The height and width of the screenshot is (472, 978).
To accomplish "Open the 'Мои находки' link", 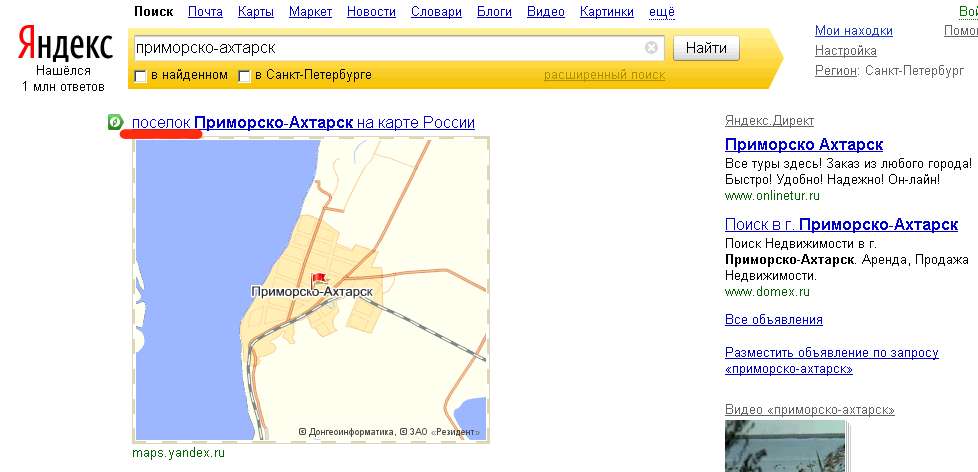I will point(853,31).
